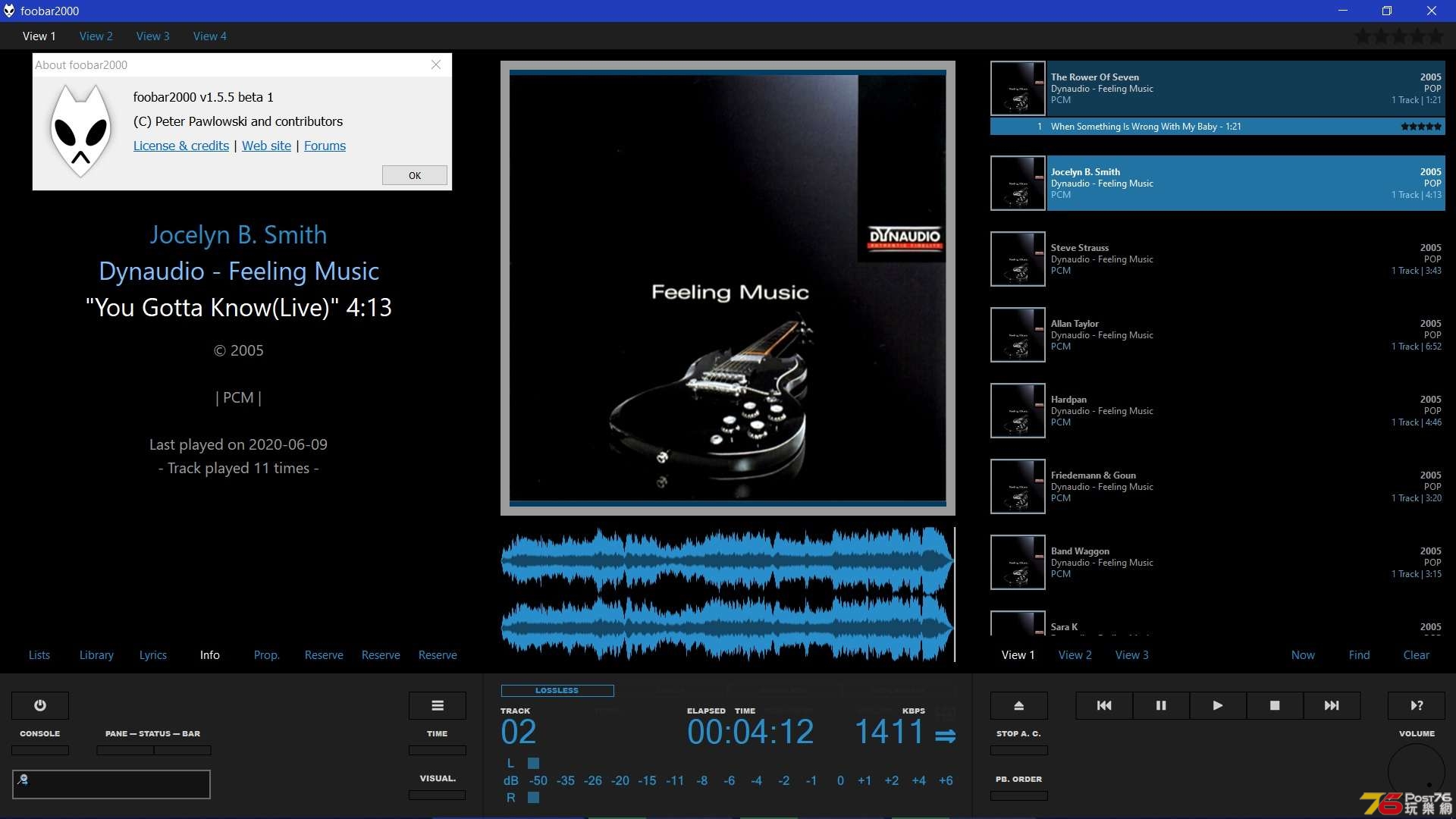
Task: Select the Allan Taylor album row
Action: 1218,335
